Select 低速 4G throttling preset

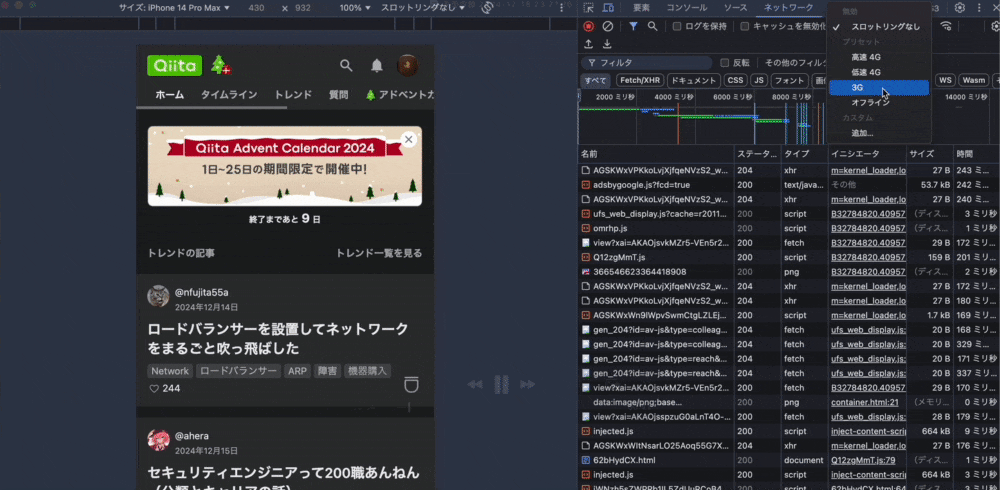879,72
